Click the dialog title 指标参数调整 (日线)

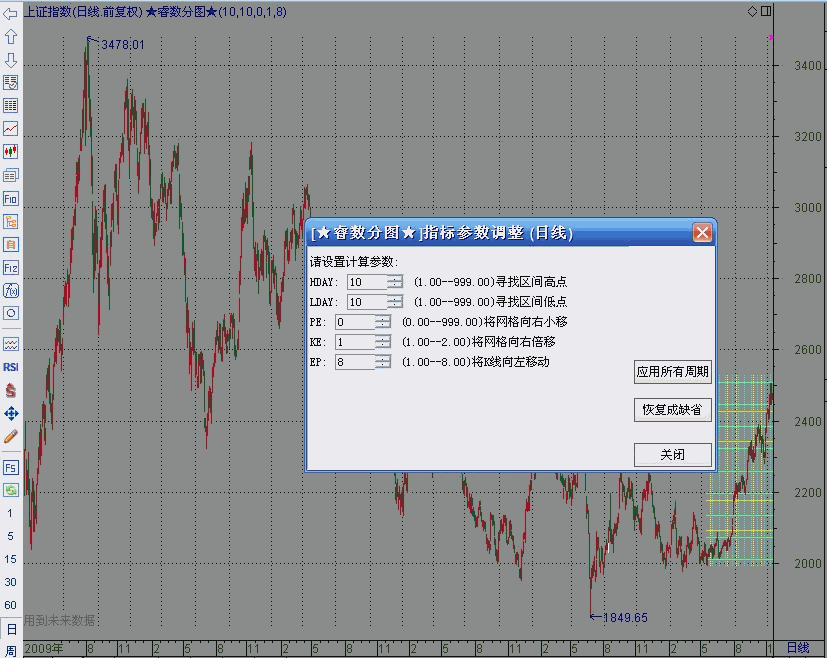tap(497, 233)
